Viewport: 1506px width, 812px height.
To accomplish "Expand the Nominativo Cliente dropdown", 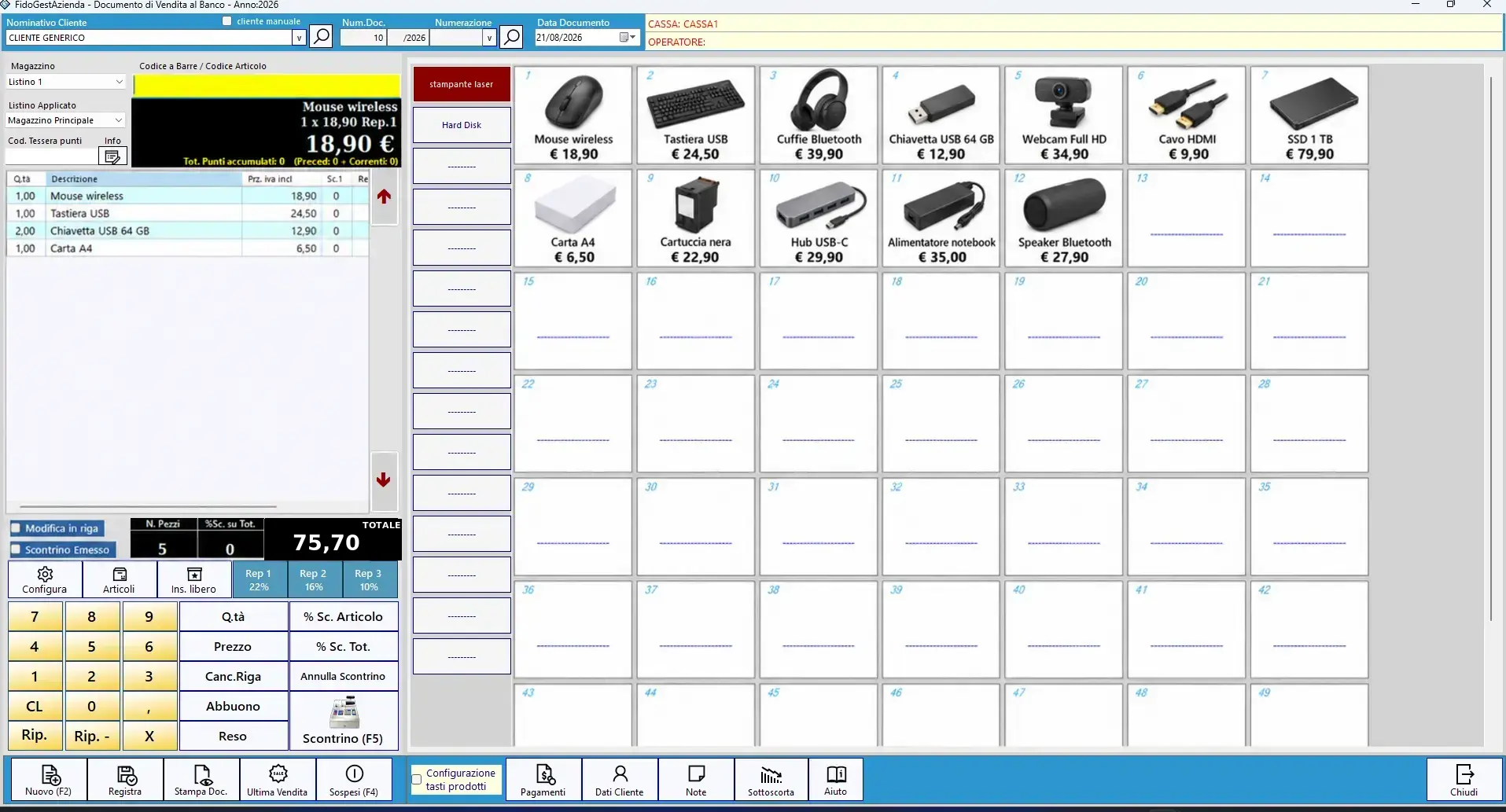I will pyautogui.click(x=299, y=38).
